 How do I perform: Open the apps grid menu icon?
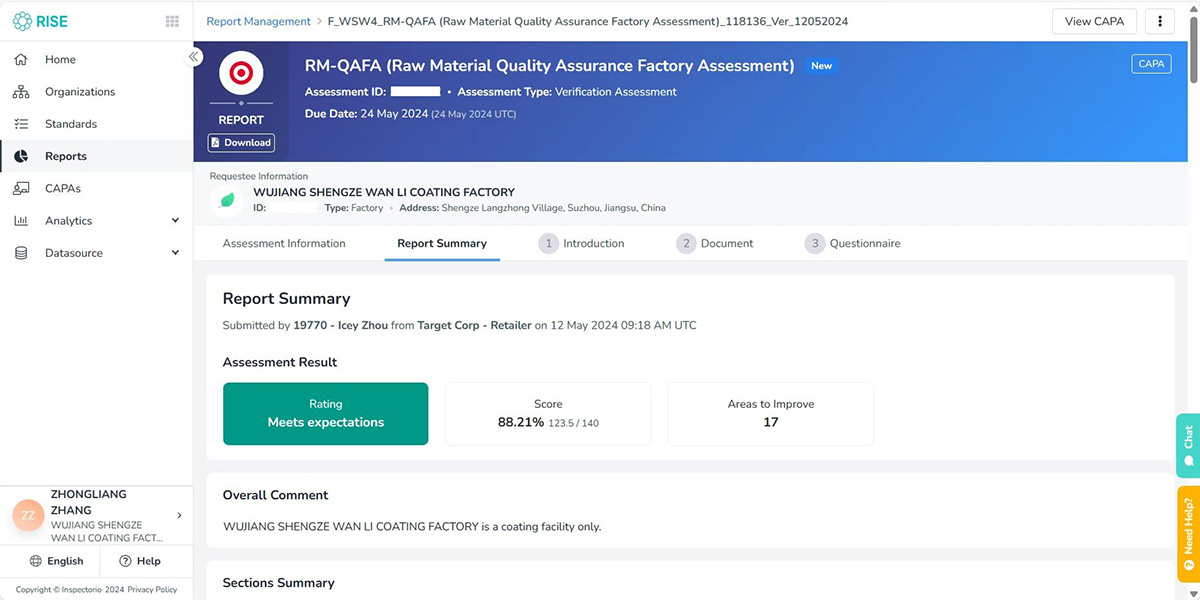coord(172,21)
